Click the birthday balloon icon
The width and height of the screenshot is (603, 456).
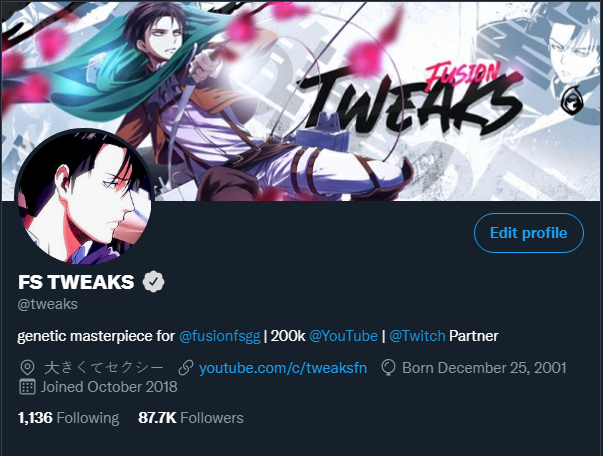point(388,368)
